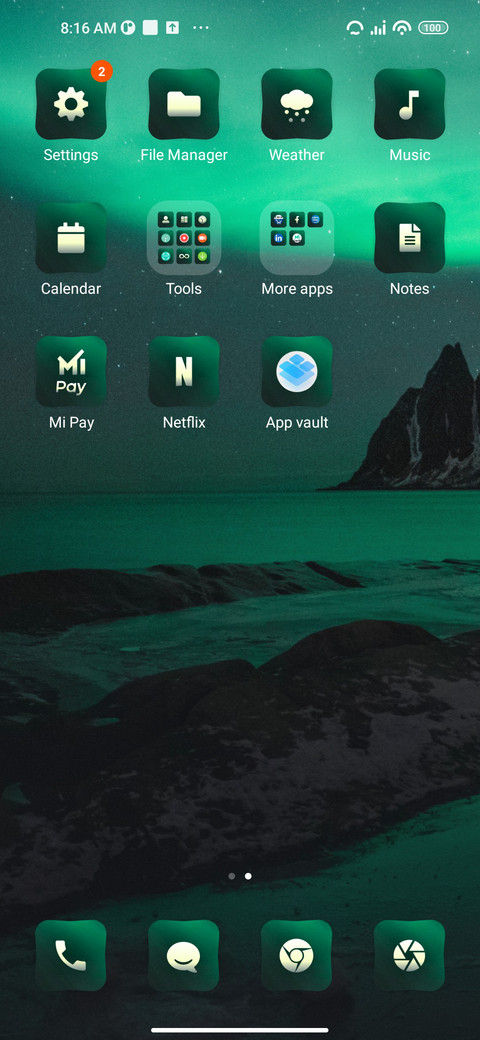This screenshot has height=1040, width=480.
Task: Tap the 'Mi Pay' label text
Action: point(72,422)
